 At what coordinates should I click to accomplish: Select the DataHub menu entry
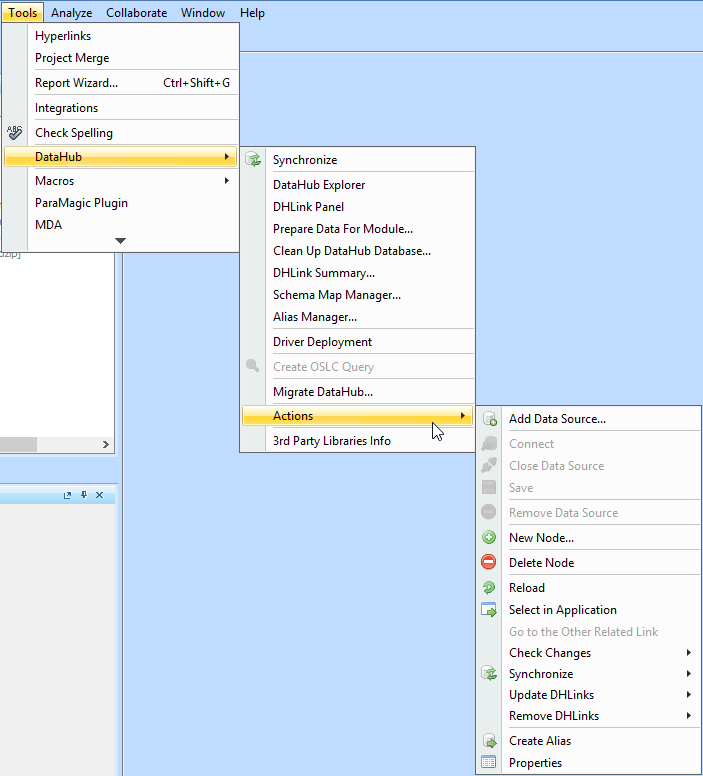(121, 157)
